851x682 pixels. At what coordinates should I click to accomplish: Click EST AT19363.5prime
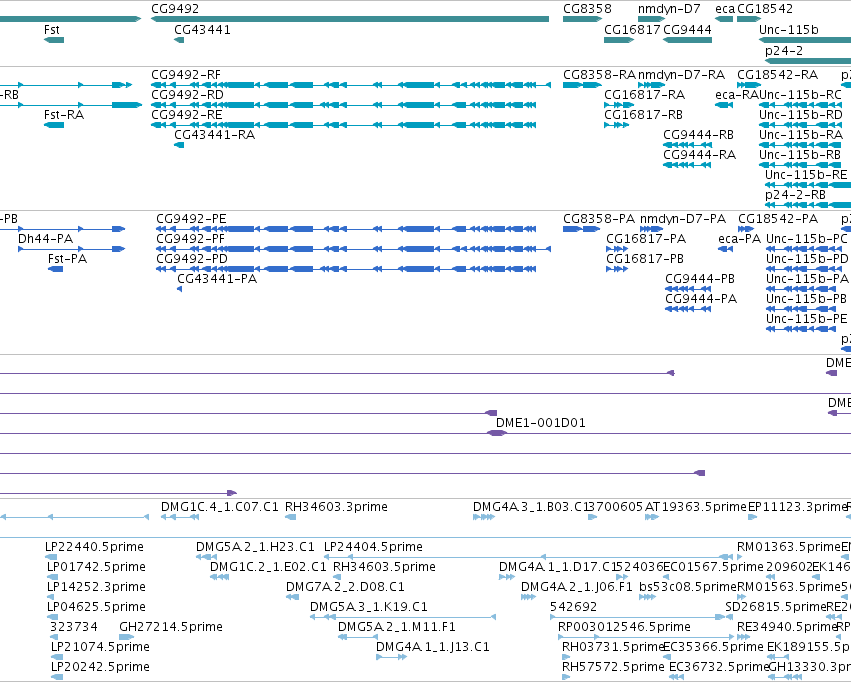tap(696, 507)
